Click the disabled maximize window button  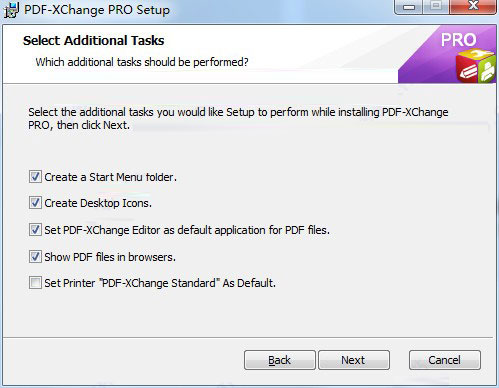pos(436,7)
